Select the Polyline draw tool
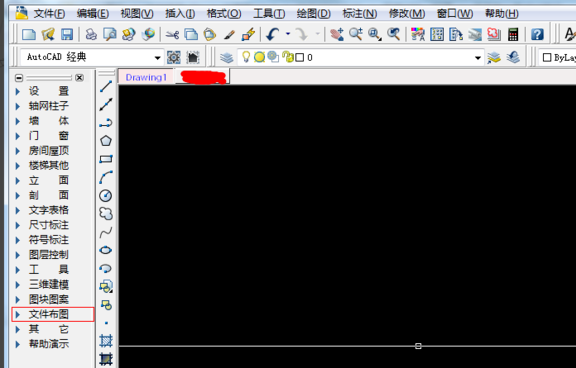This screenshot has width=576, height=368. point(106,123)
